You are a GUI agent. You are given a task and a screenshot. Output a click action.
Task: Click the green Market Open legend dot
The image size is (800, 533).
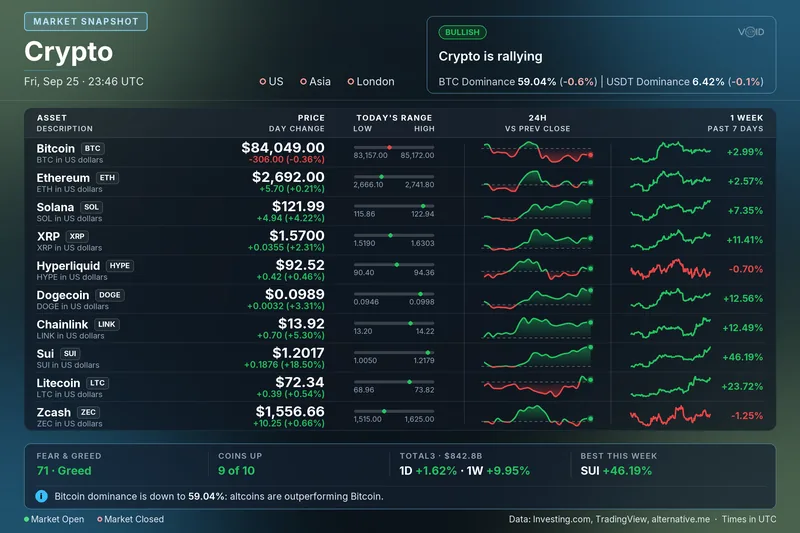click(x=27, y=519)
